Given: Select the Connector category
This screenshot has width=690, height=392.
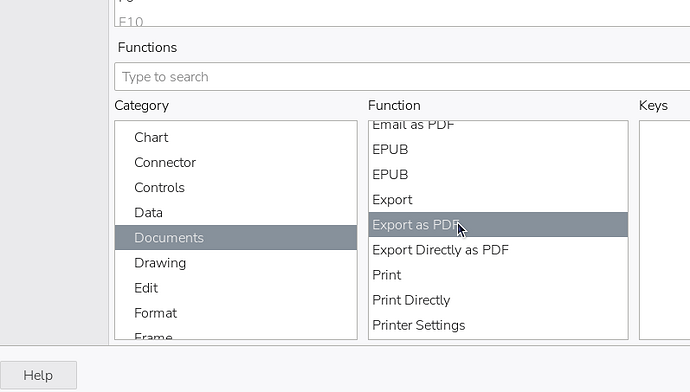Looking at the screenshot, I should [236, 162].
